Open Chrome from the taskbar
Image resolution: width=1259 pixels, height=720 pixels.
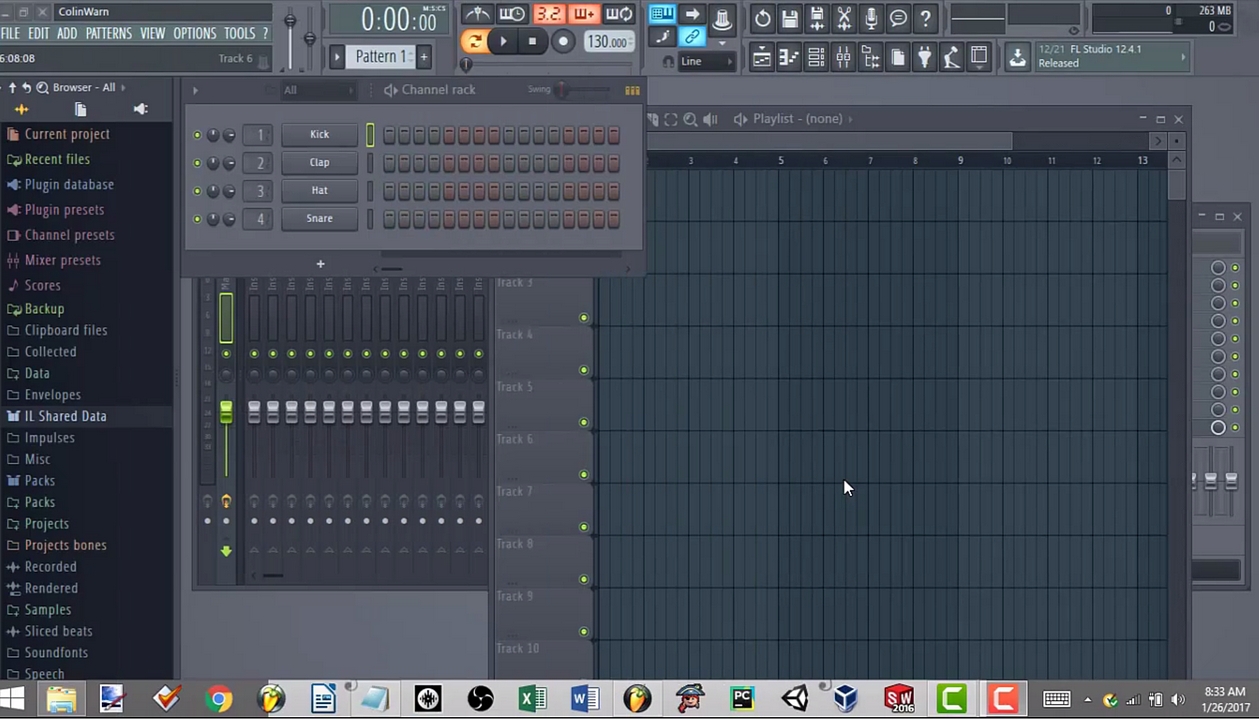(x=219, y=698)
